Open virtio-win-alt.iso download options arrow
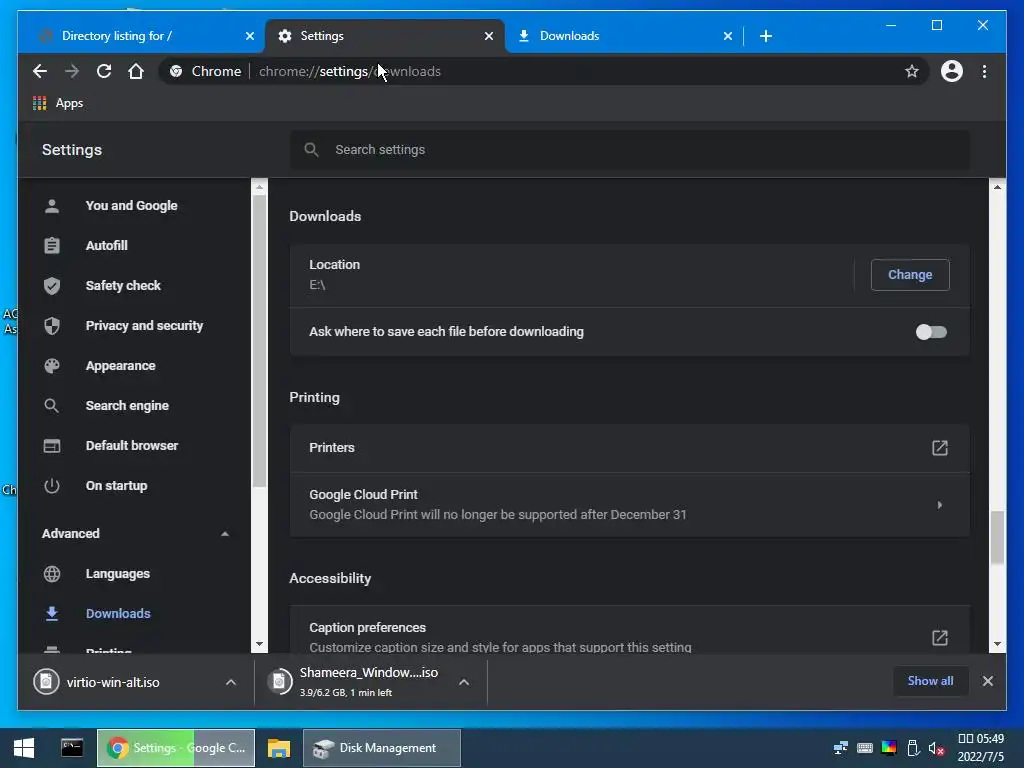1024x768 pixels. (x=231, y=682)
